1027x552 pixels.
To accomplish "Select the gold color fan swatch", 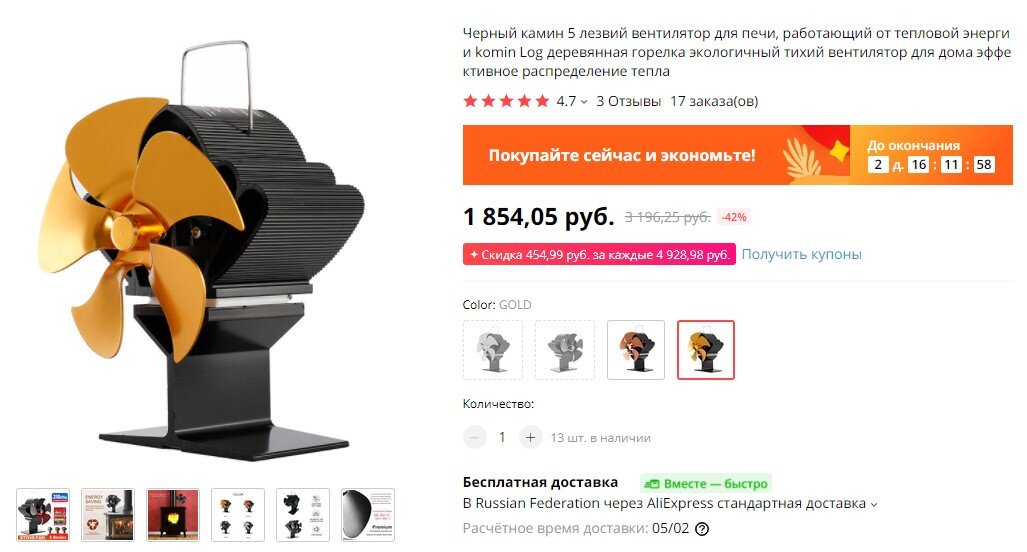I will (x=705, y=350).
